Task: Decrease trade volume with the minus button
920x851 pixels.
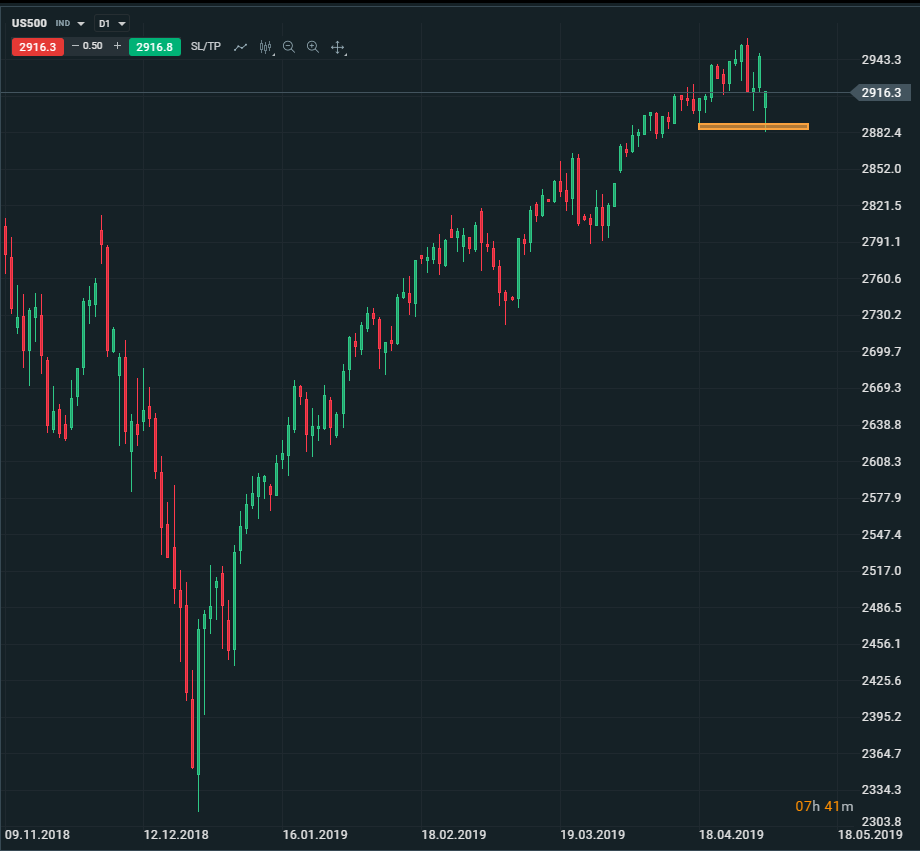Action: [x=75, y=46]
